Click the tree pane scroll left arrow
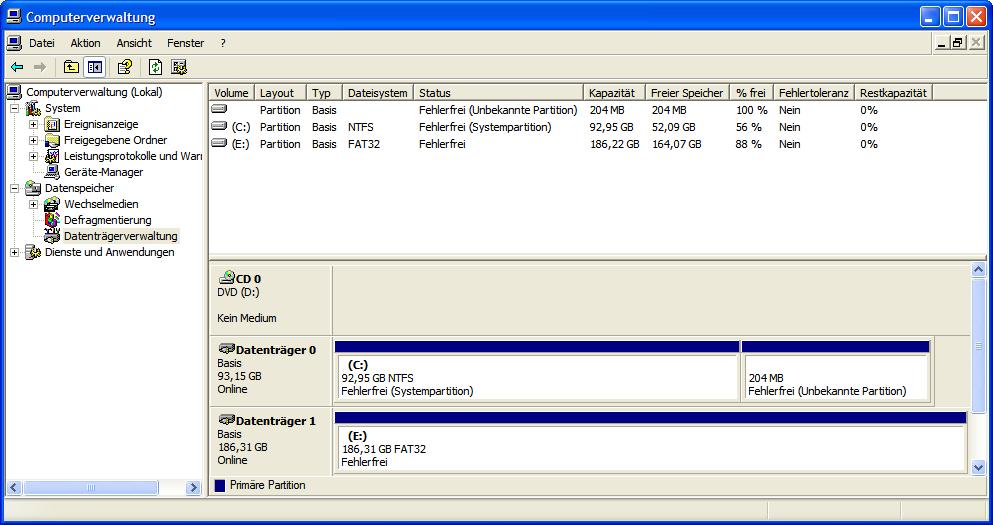Screen dimensions: 993x525 [14, 488]
